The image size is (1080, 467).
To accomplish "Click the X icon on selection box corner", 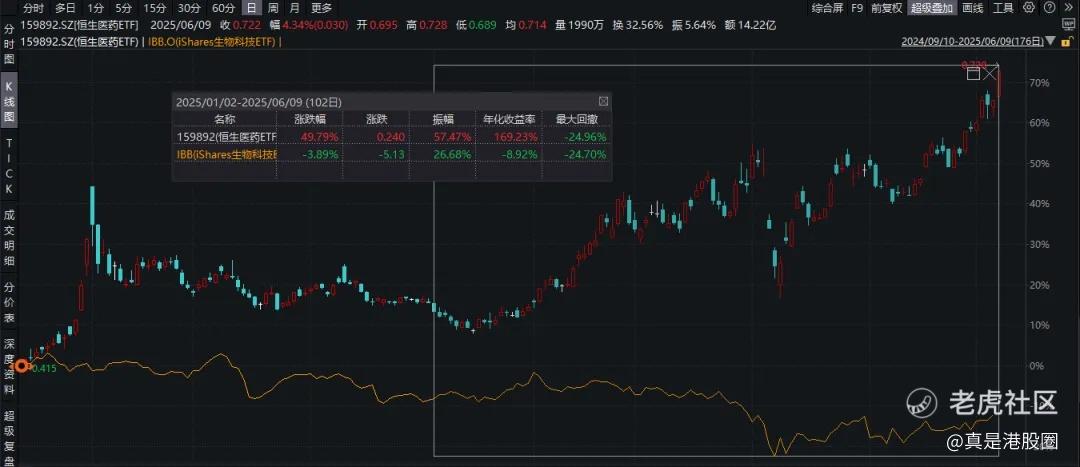I will pos(990,73).
